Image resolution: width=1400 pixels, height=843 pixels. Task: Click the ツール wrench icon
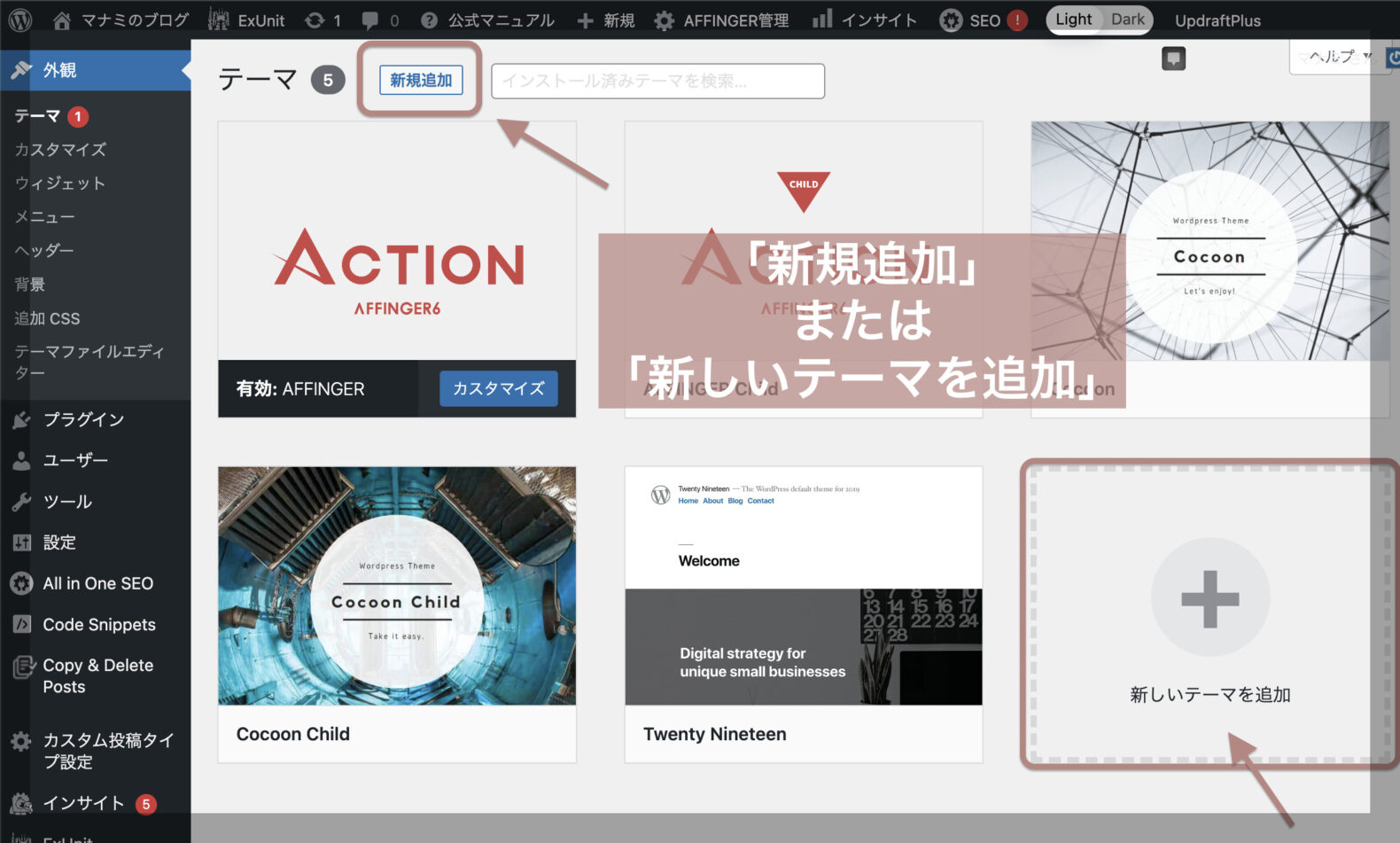21,502
